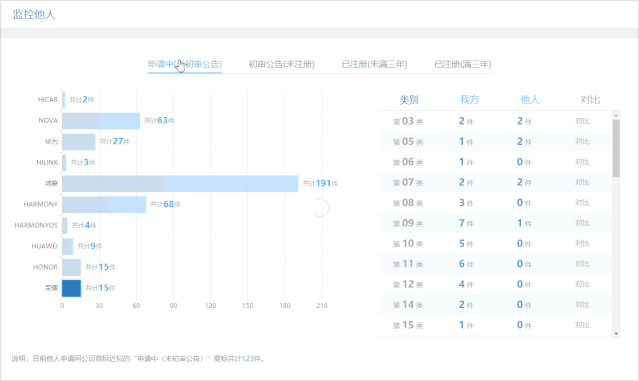Click the 对比 link for 第06类
This screenshot has width=639, height=381.
pyautogui.click(x=582, y=162)
